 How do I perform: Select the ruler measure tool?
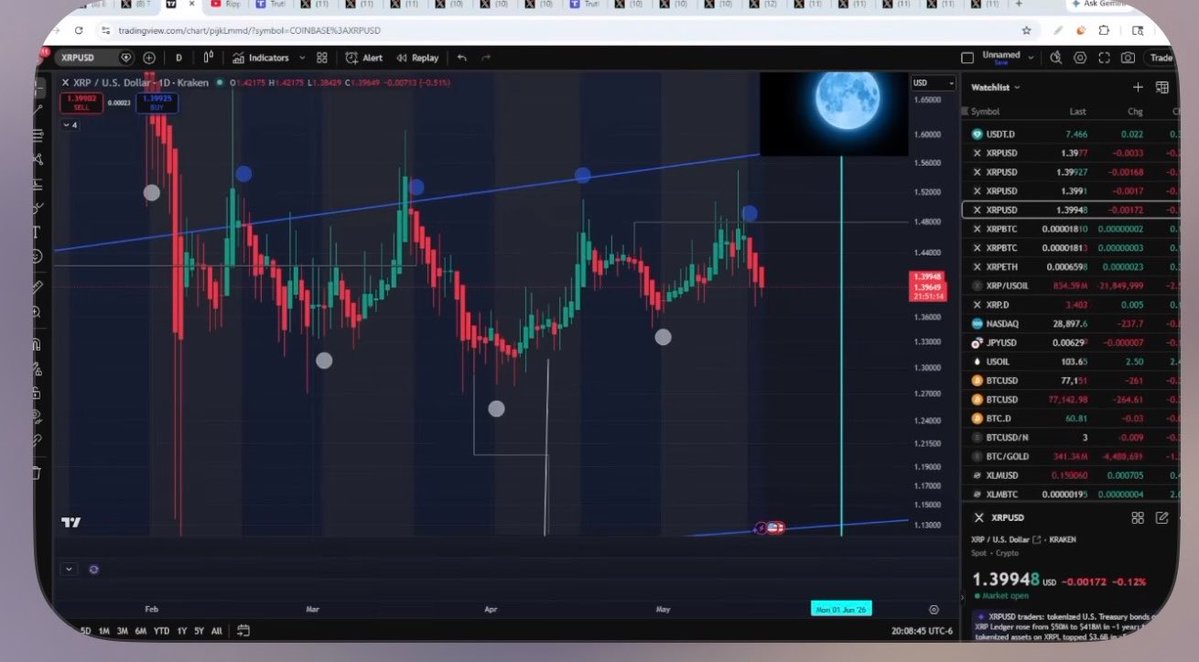37,287
